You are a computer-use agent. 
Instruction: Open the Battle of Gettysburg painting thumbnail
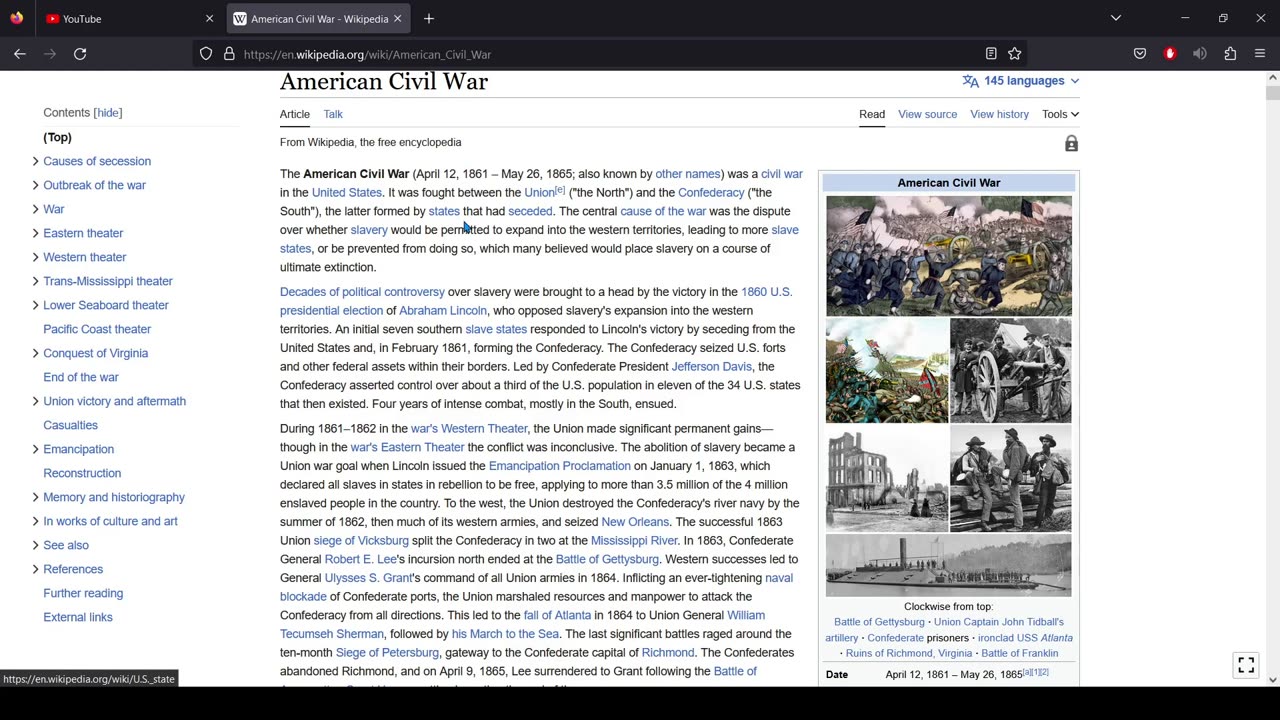pyautogui.click(x=949, y=256)
